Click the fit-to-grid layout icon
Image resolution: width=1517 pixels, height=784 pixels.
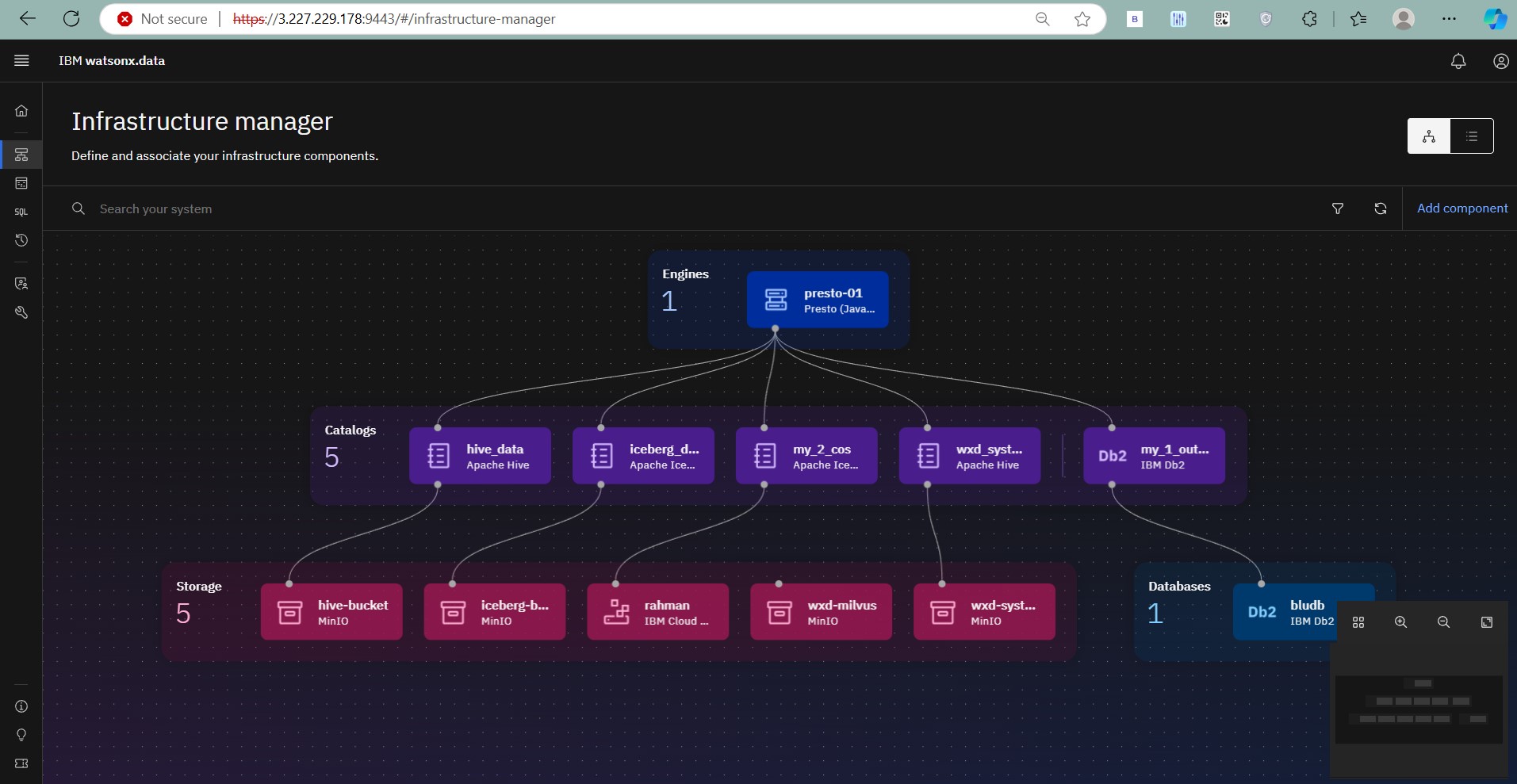1358,622
